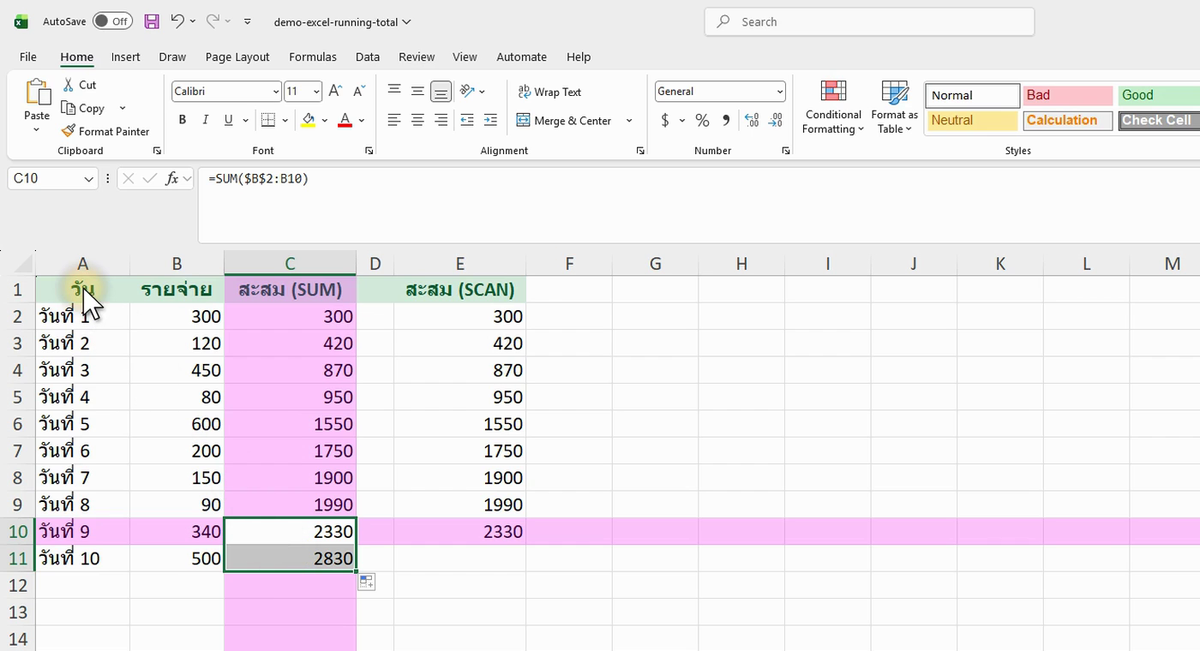Image resolution: width=1200 pixels, height=651 pixels.
Task: Click the Search box
Action: (869, 22)
